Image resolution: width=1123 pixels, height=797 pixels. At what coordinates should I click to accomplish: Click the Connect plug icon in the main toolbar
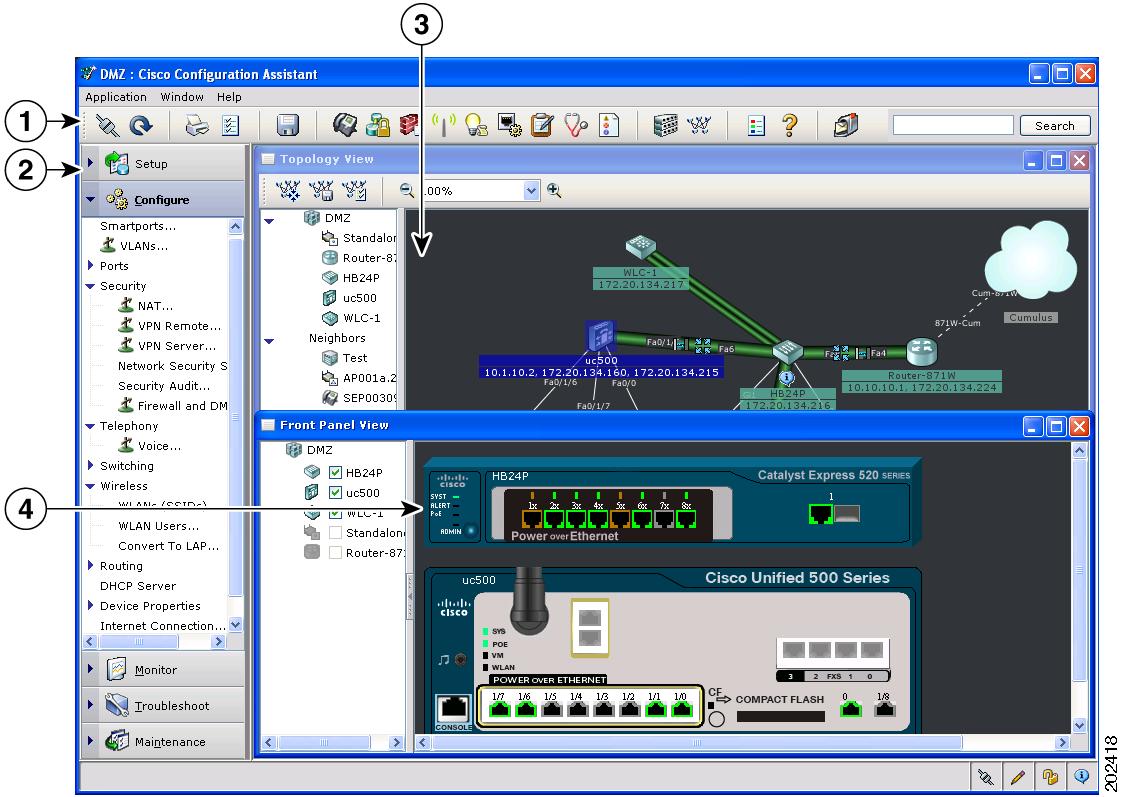pos(107,126)
